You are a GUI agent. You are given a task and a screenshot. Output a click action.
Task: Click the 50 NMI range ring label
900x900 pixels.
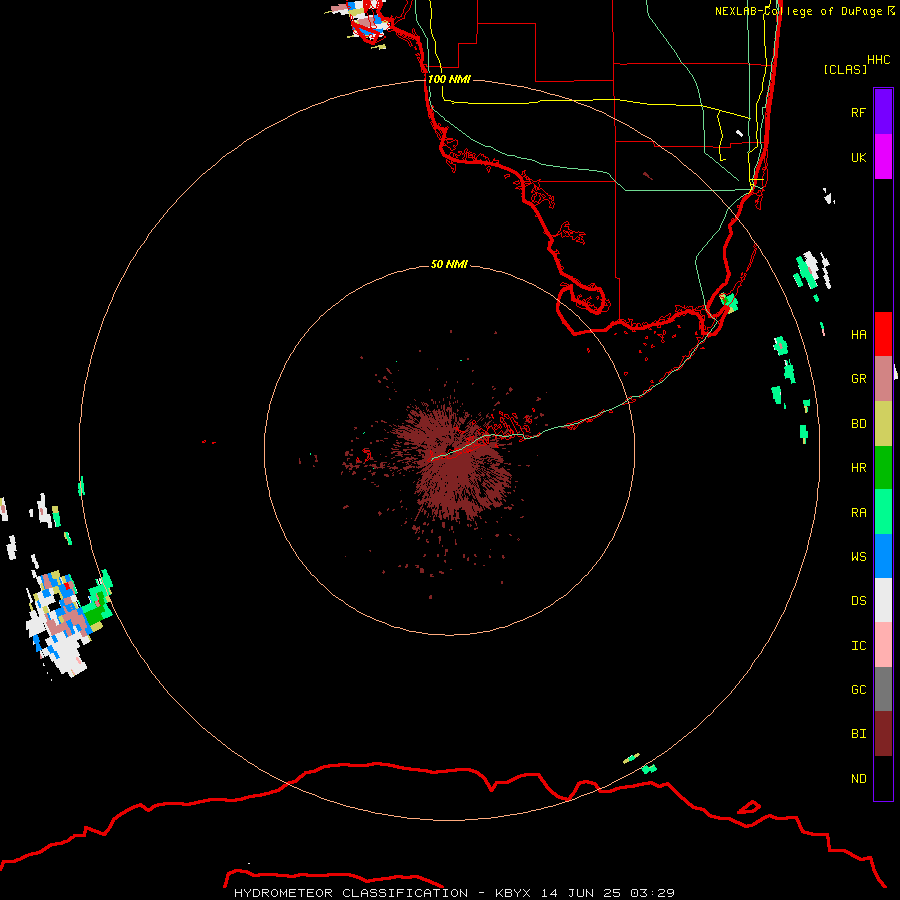coord(449,264)
